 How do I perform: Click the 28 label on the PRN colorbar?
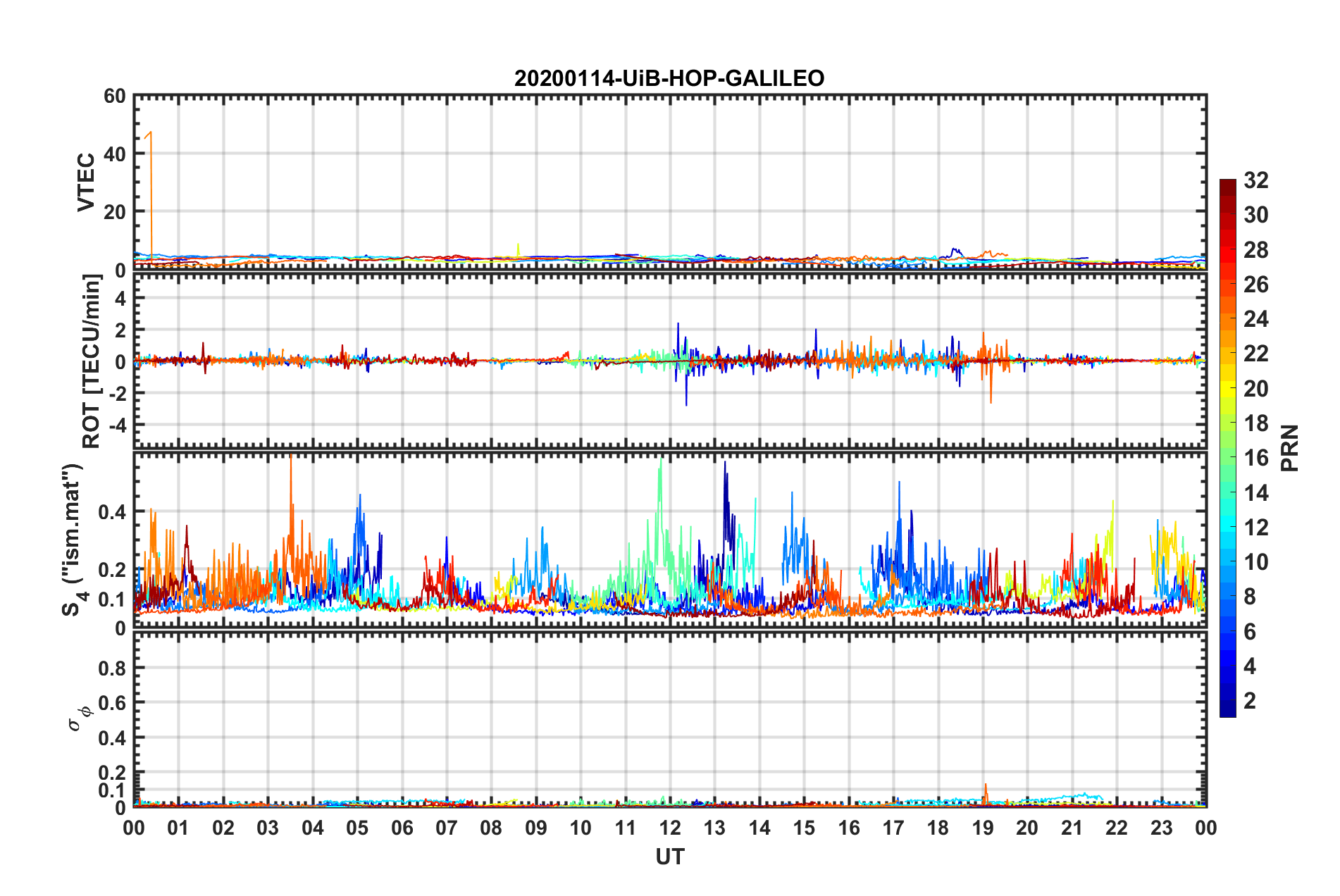tap(1255, 250)
